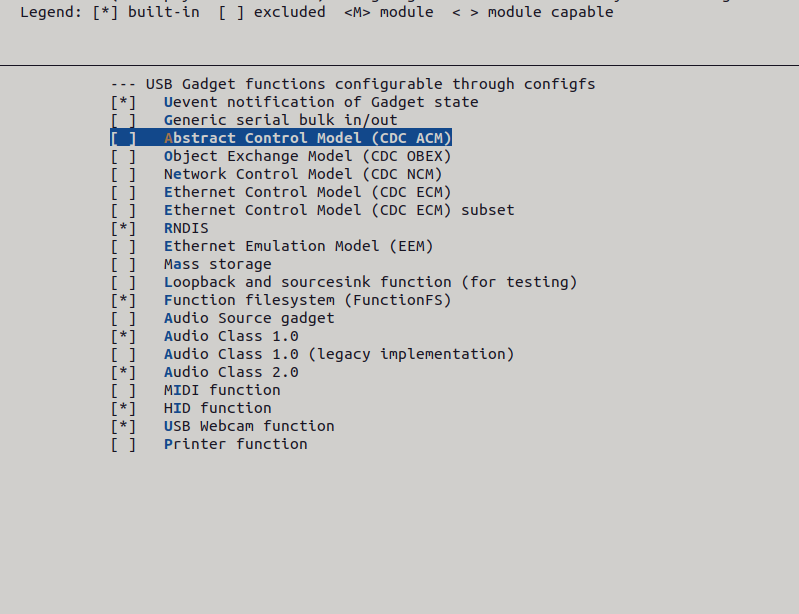
Task: Uncheck the Audio Class 2.0 entry
Action: [x=123, y=372]
